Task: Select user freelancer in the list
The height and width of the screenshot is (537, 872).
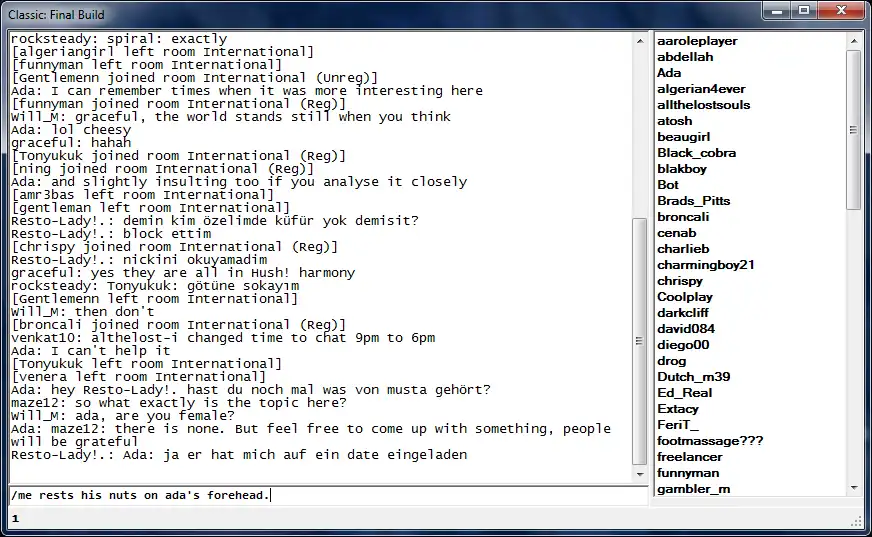Action: (690, 457)
